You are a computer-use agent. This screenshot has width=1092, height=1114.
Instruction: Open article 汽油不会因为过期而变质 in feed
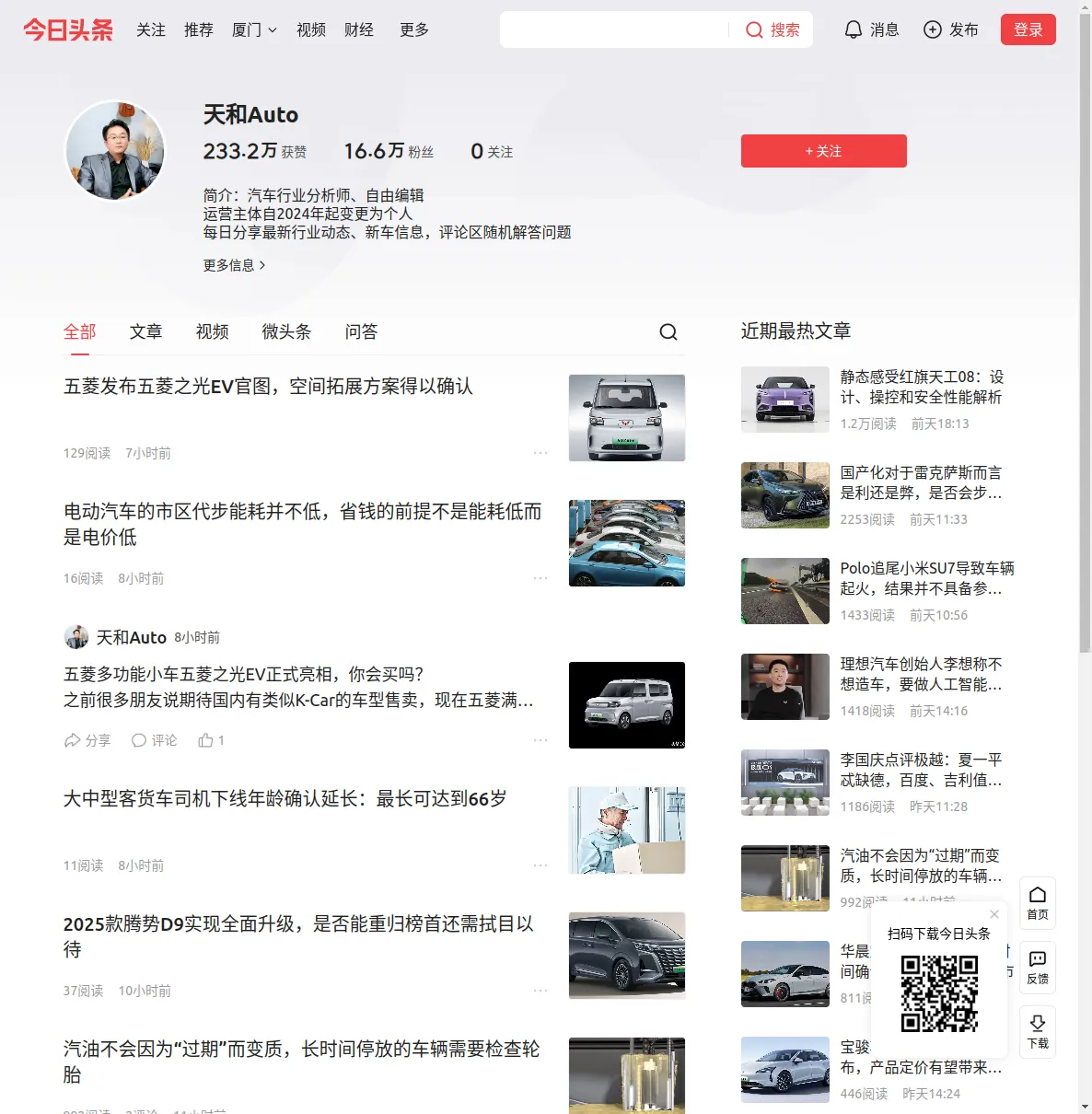(x=302, y=1062)
